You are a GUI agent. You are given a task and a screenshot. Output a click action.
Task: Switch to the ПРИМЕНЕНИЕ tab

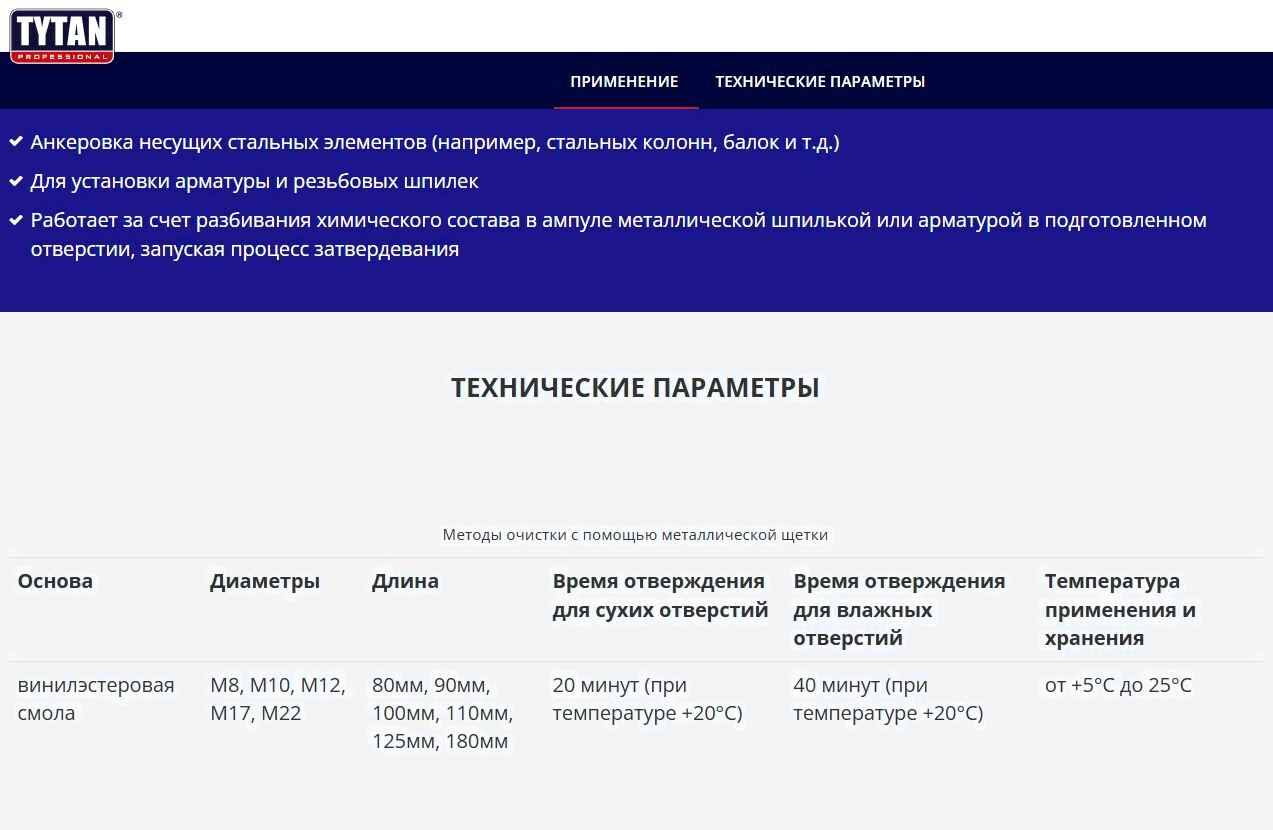624,82
